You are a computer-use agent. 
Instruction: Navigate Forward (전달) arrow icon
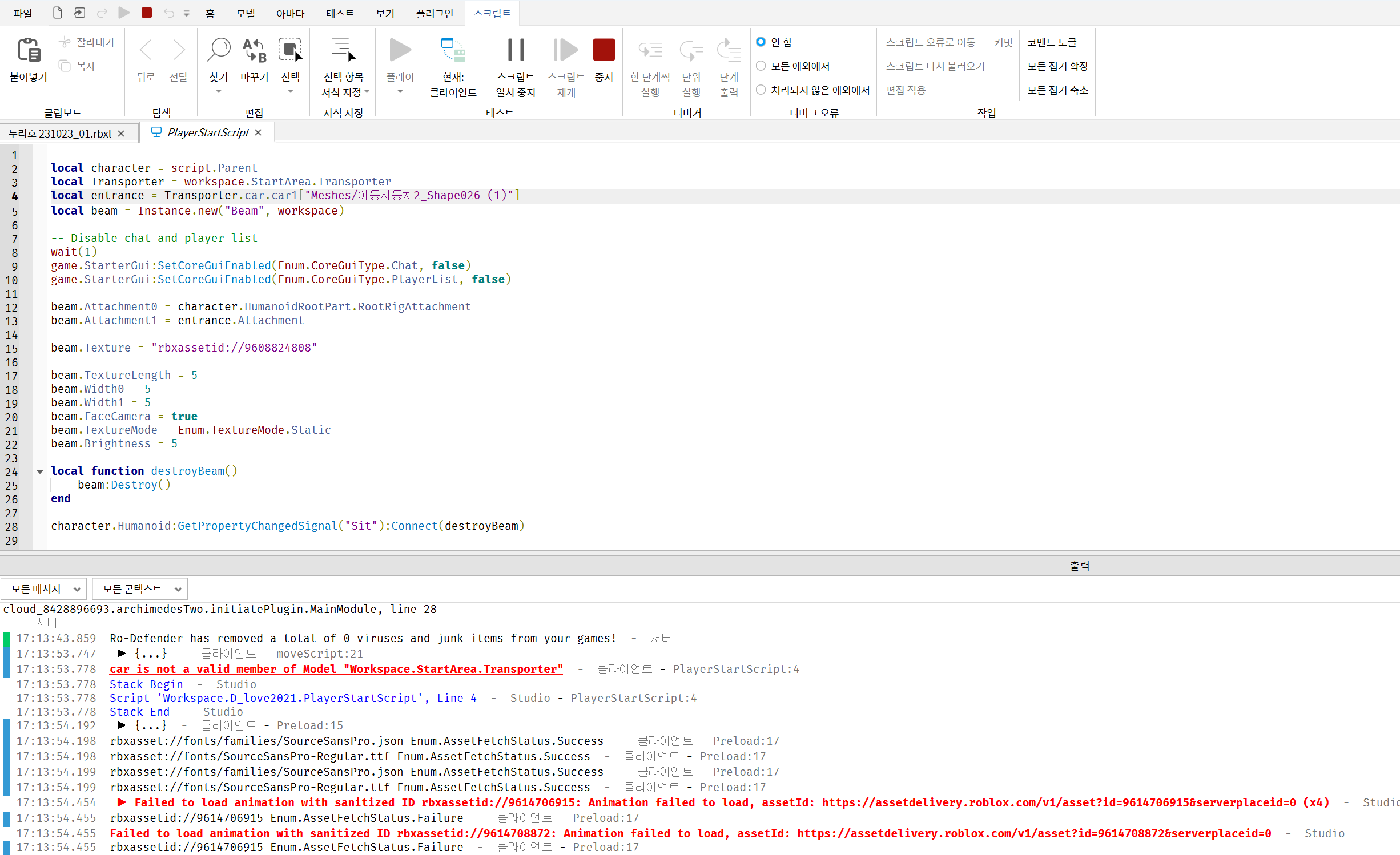pos(179,50)
